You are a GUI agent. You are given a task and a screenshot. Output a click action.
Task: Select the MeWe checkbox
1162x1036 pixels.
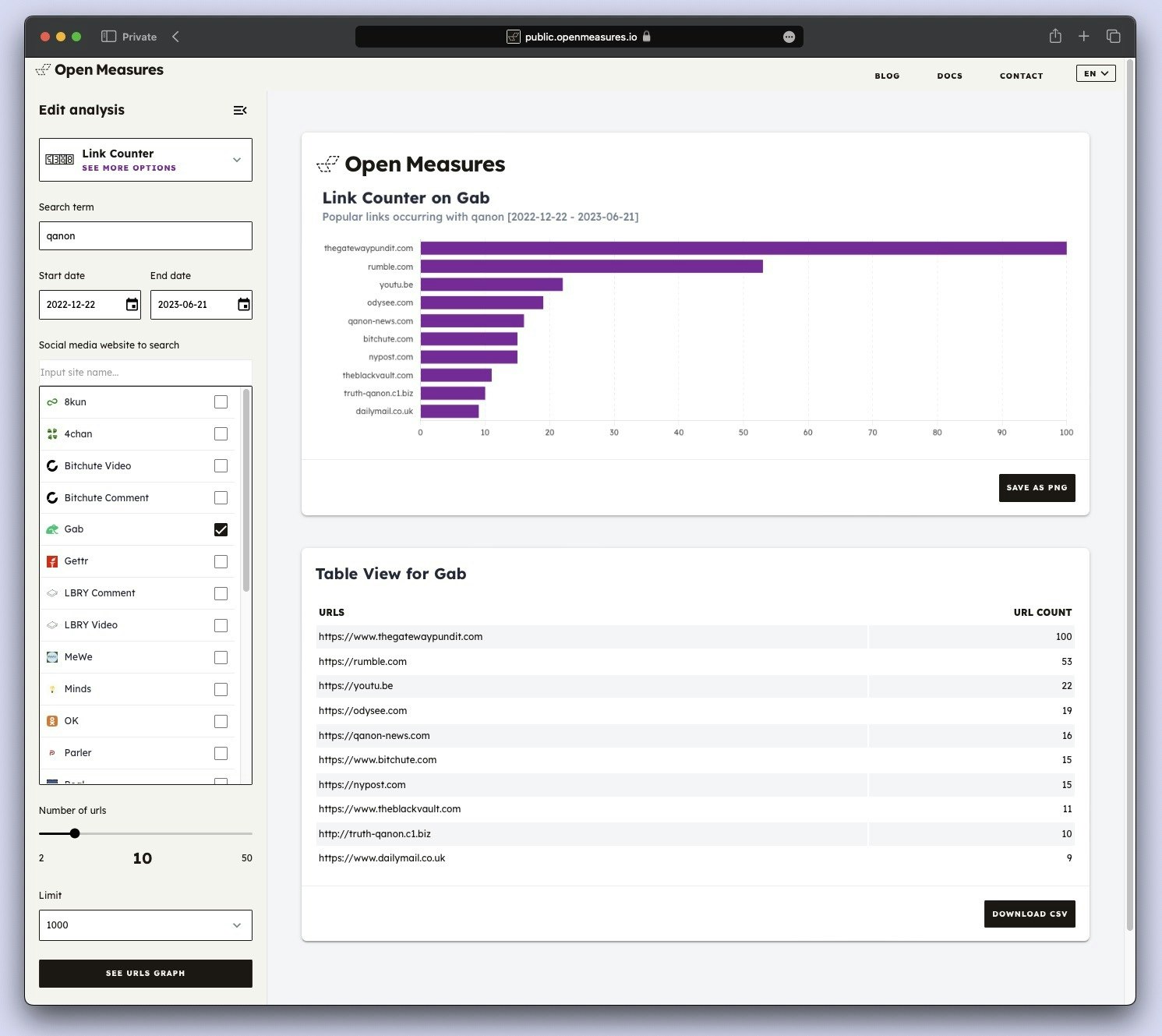coord(221,658)
